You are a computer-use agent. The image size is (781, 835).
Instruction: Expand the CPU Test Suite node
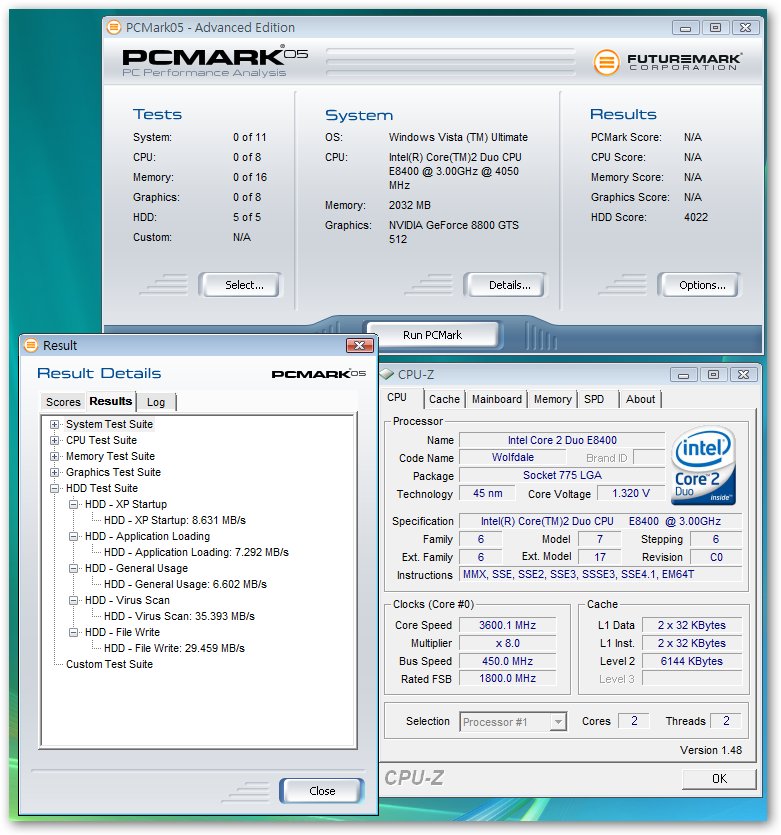[x=54, y=440]
